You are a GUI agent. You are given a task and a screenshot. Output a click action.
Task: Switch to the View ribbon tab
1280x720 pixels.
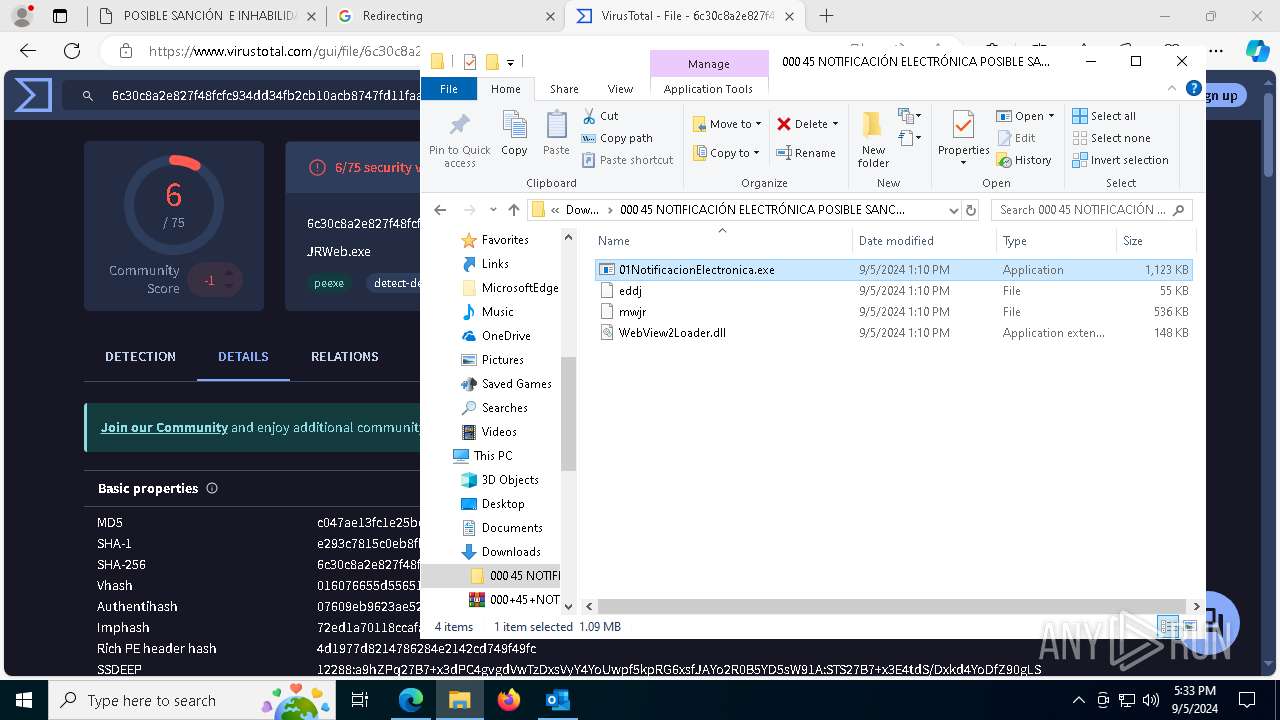click(x=620, y=89)
